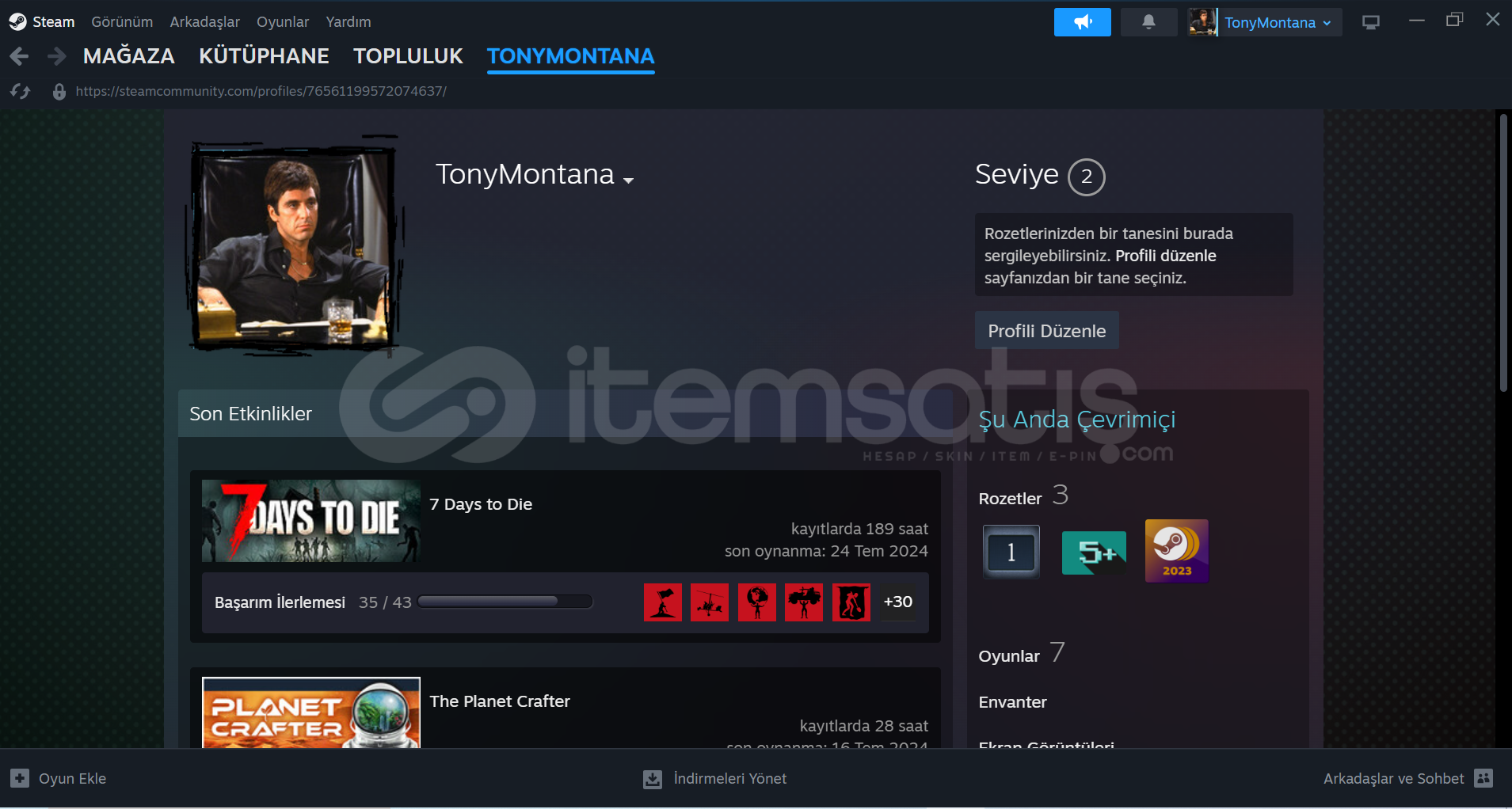
Task: Click the fifth red achievement icon
Action: [x=851, y=602]
